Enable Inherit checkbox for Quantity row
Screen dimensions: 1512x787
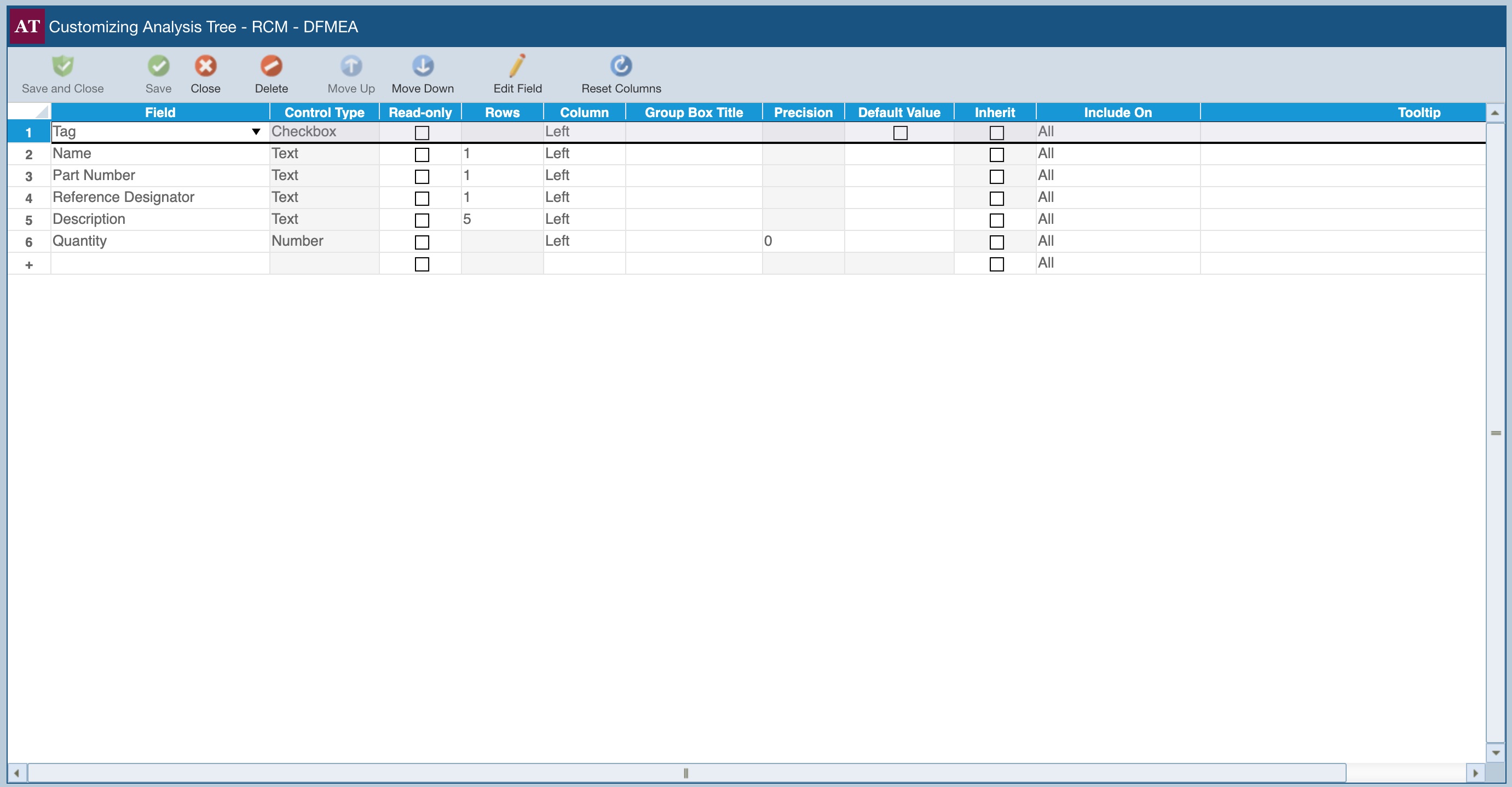click(996, 242)
